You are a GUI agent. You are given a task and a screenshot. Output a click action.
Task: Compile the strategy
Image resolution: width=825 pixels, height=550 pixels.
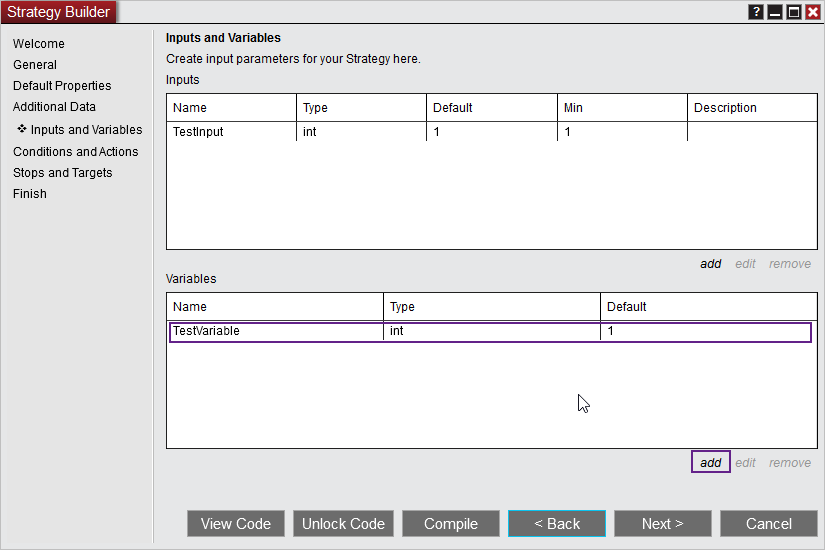451,524
